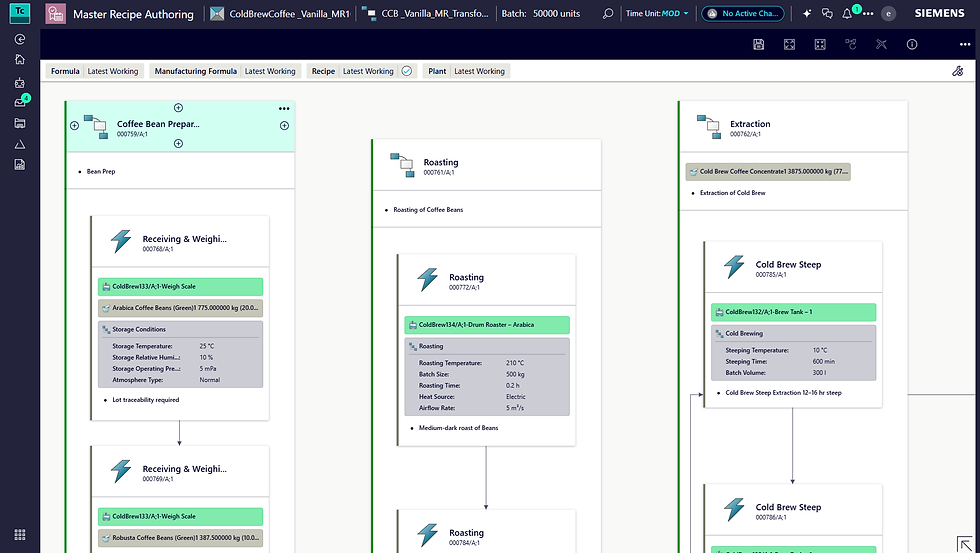Click the Robusta Coffee Beans (Green) material chip
Viewport: 980px width, 553px height.
[181, 538]
